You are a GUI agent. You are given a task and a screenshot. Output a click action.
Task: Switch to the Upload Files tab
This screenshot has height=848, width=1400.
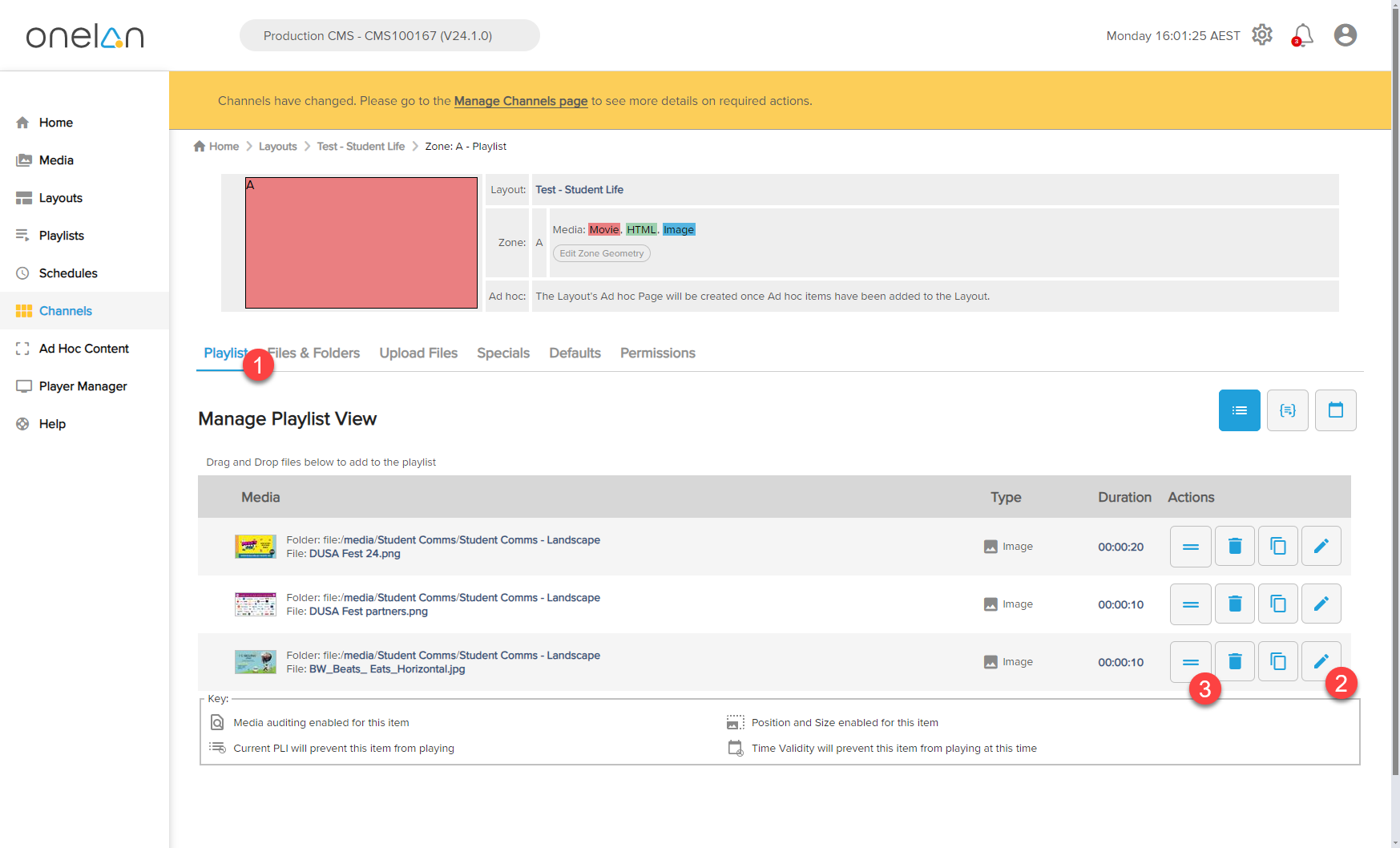tap(418, 353)
